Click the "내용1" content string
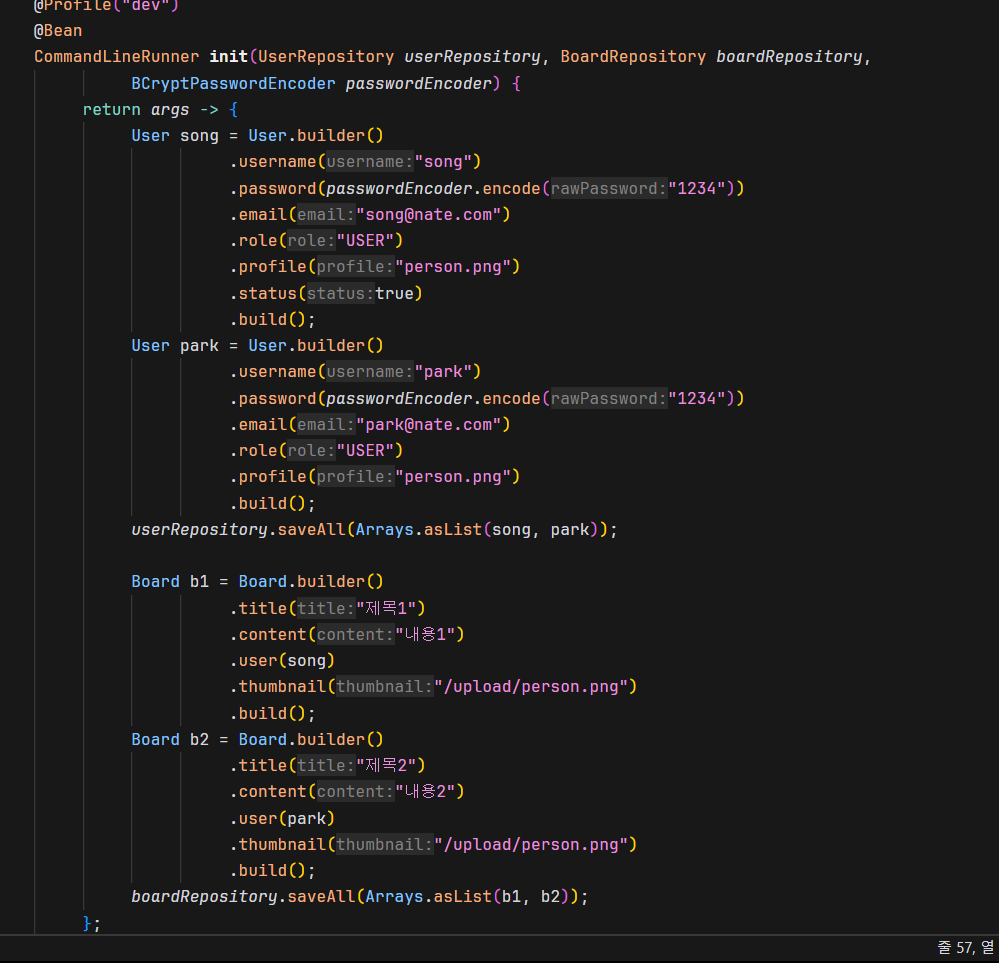 425,635
